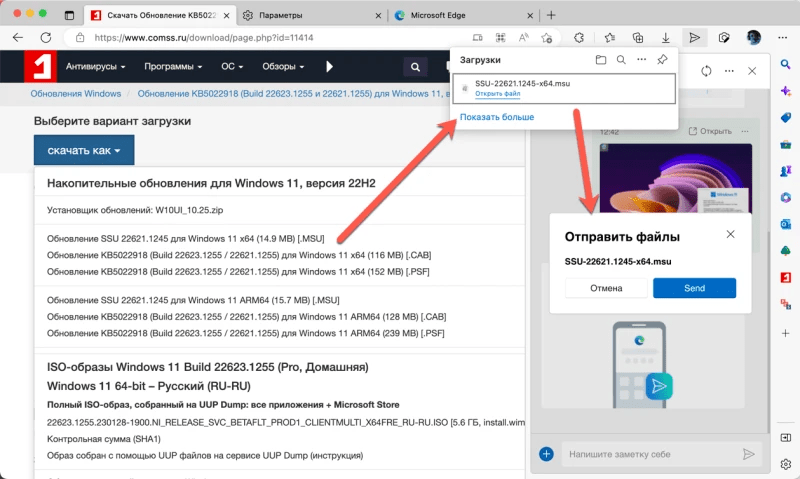This screenshot has width=800, height=479.
Task: Attach content with blue plus button
Action: [546, 453]
